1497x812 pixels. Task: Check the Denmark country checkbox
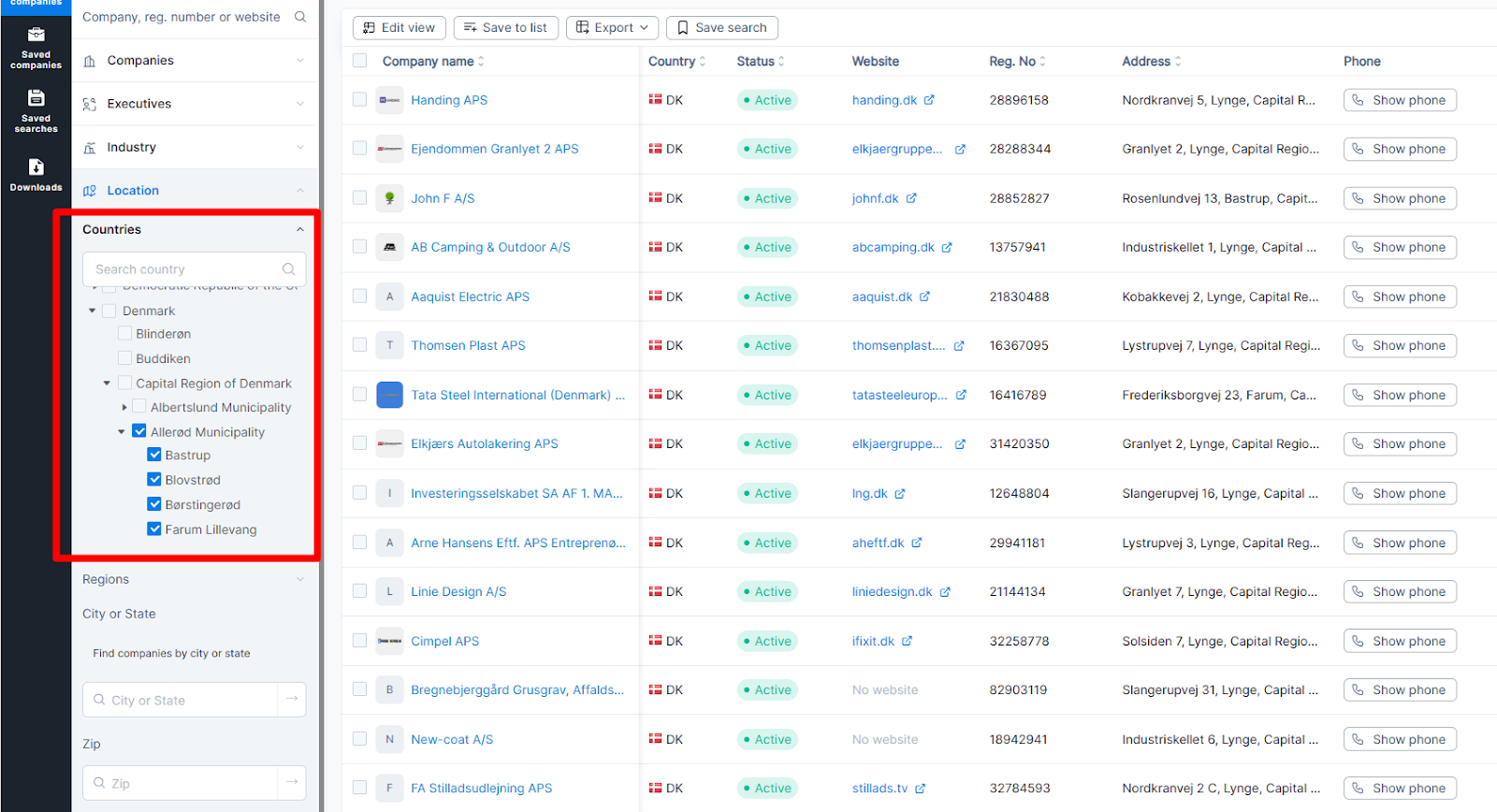click(109, 311)
